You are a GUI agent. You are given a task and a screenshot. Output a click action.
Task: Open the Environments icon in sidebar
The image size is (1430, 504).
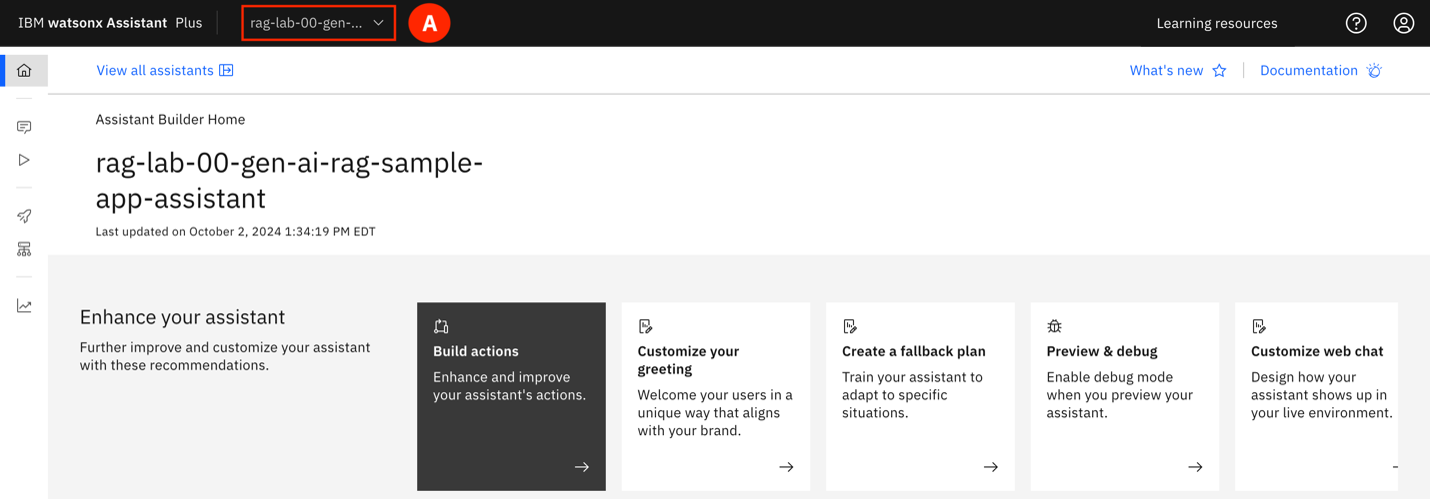pos(24,249)
